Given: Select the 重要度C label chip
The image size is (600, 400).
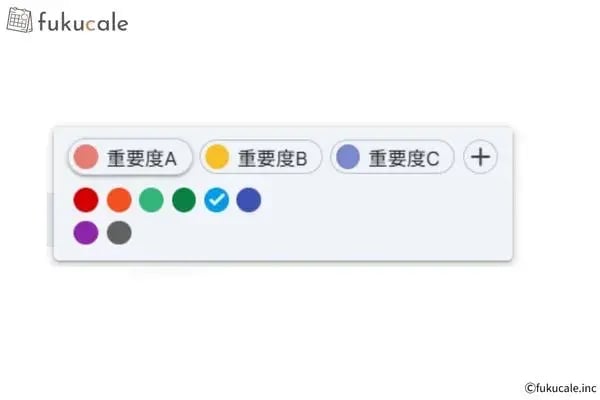Looking at the screenshot, I should pyautogui.click(x=392, y=157).
